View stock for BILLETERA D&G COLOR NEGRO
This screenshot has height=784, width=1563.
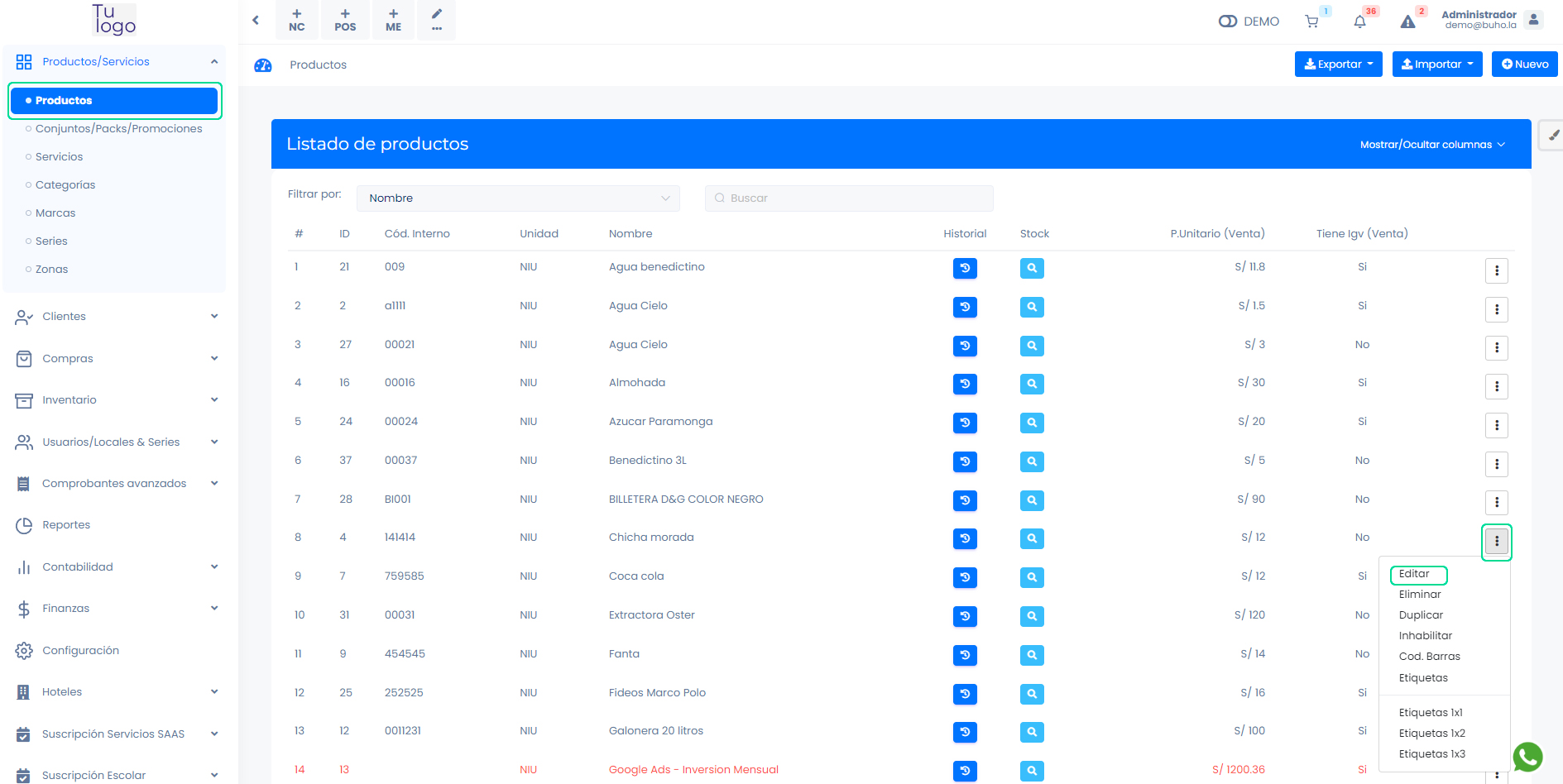point(1032,500)
